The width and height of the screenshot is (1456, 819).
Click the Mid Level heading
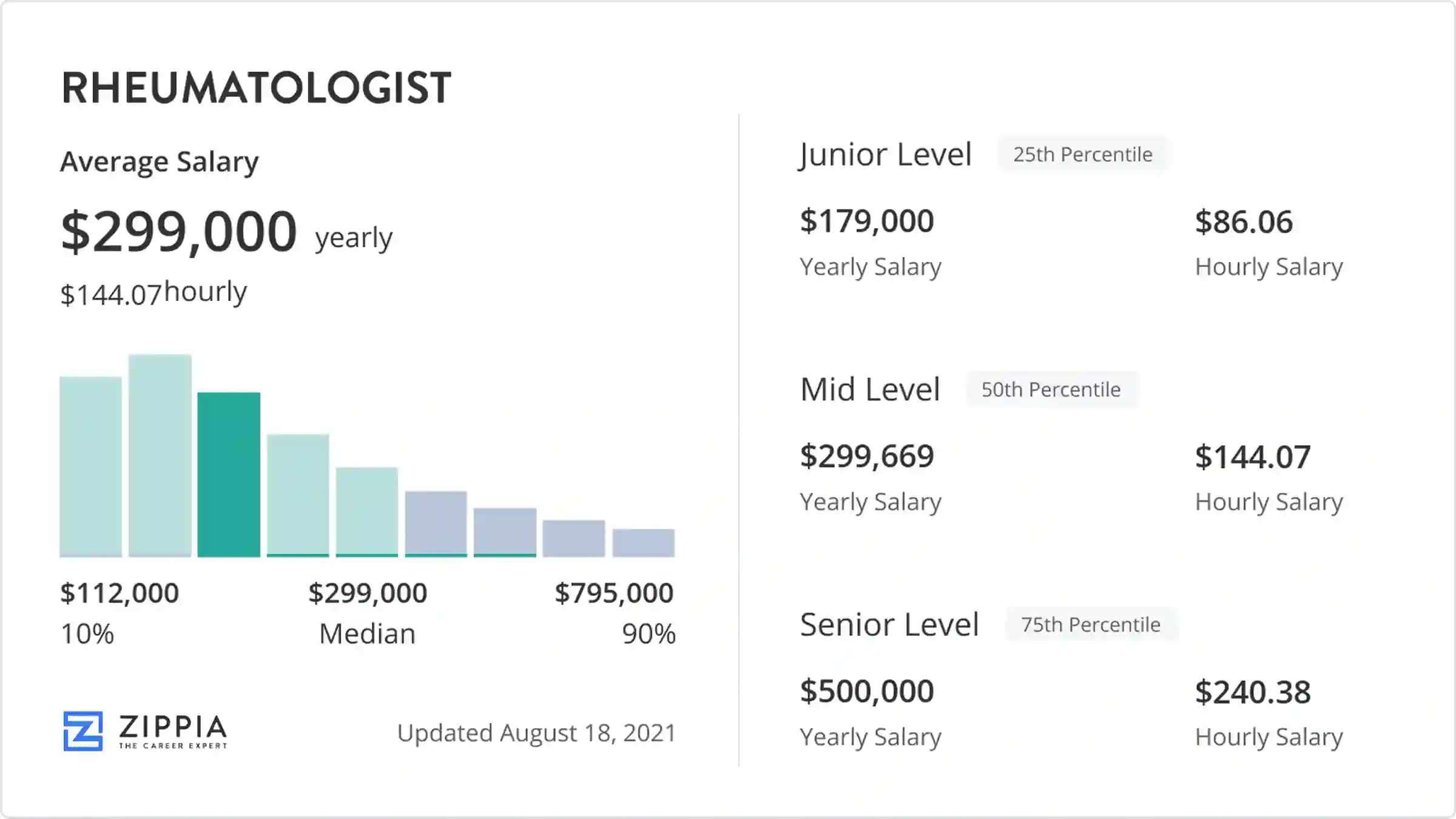870,389
